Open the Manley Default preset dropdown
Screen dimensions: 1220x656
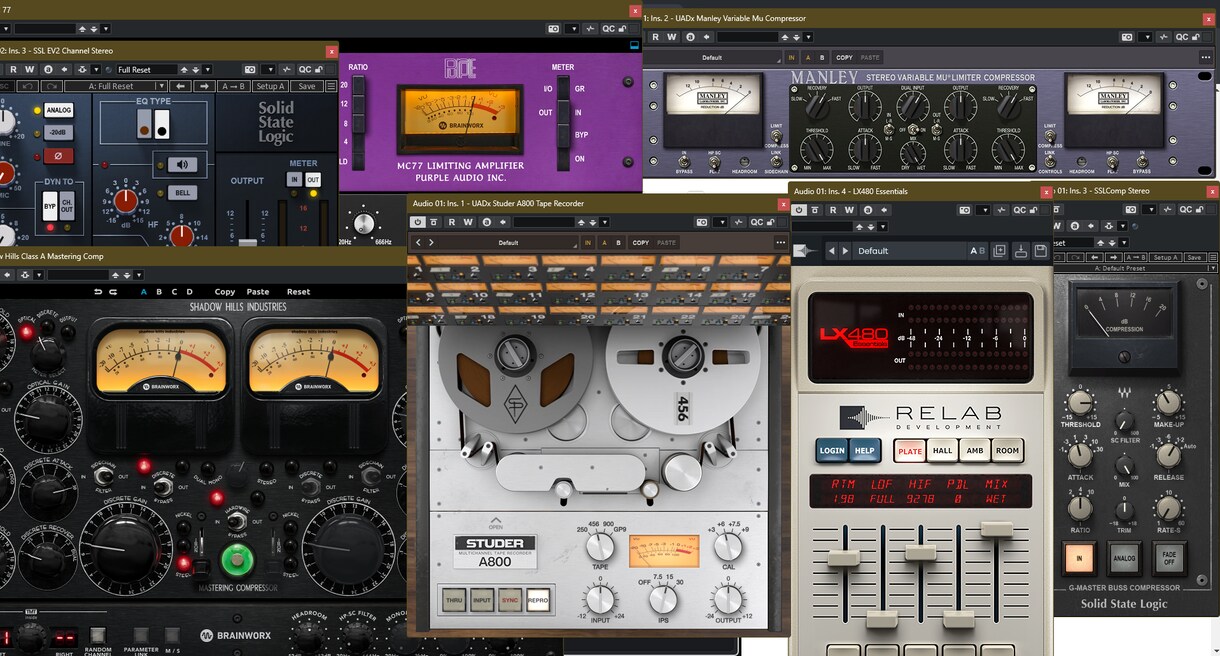click(712, 58)
